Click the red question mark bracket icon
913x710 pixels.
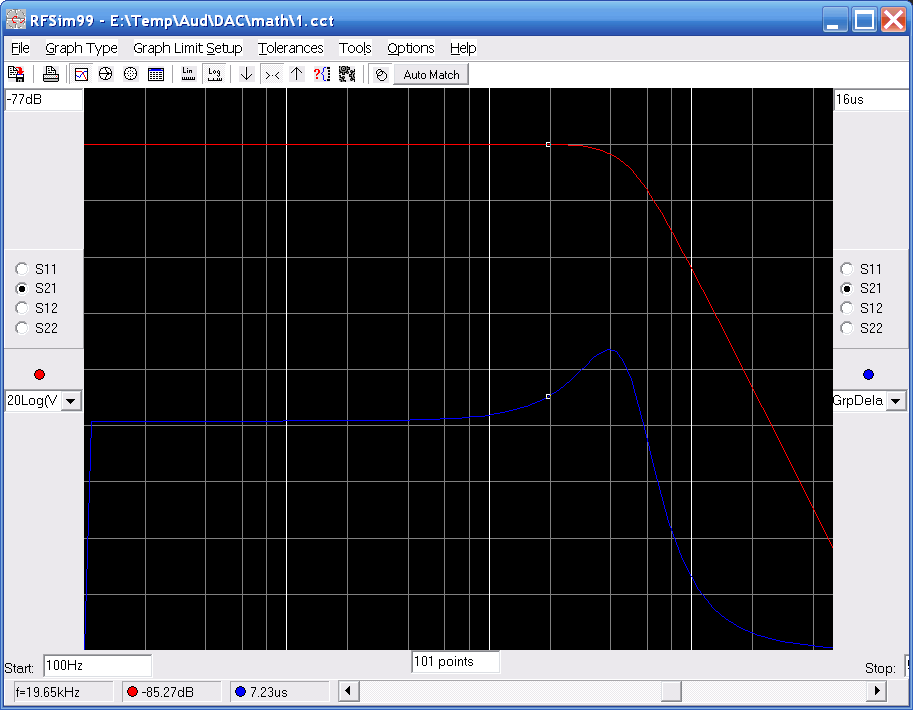tap(322, 74)
